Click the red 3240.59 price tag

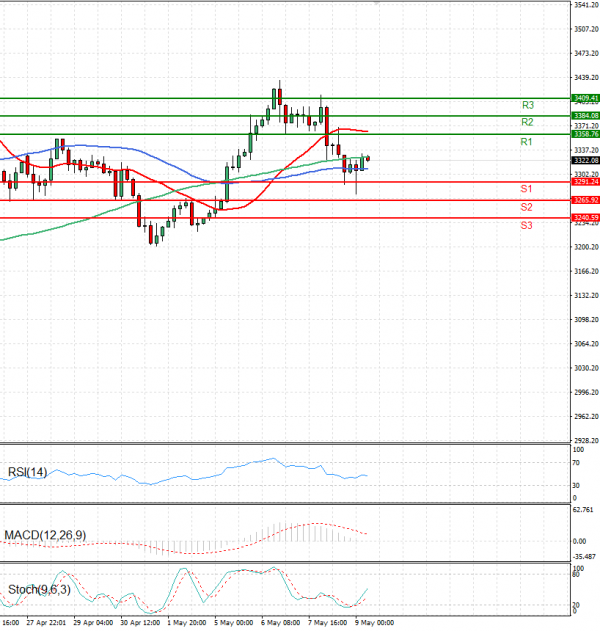(x=585, y=217)
